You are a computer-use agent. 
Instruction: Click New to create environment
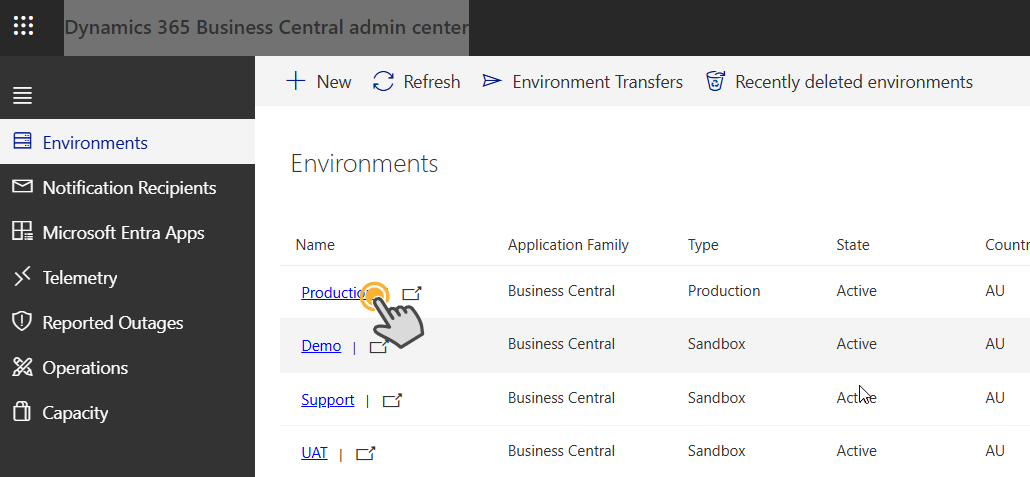[x=319, y=82]
